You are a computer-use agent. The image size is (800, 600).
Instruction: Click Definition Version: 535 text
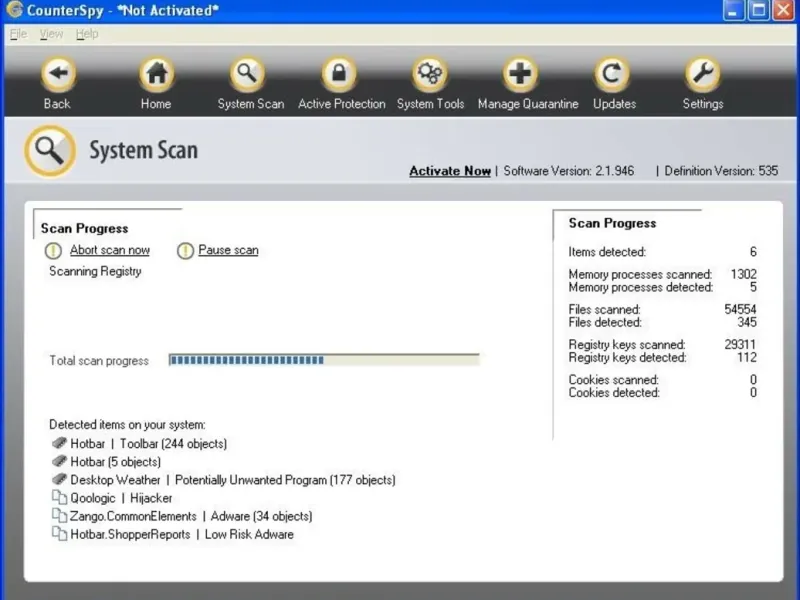point(721,171)
